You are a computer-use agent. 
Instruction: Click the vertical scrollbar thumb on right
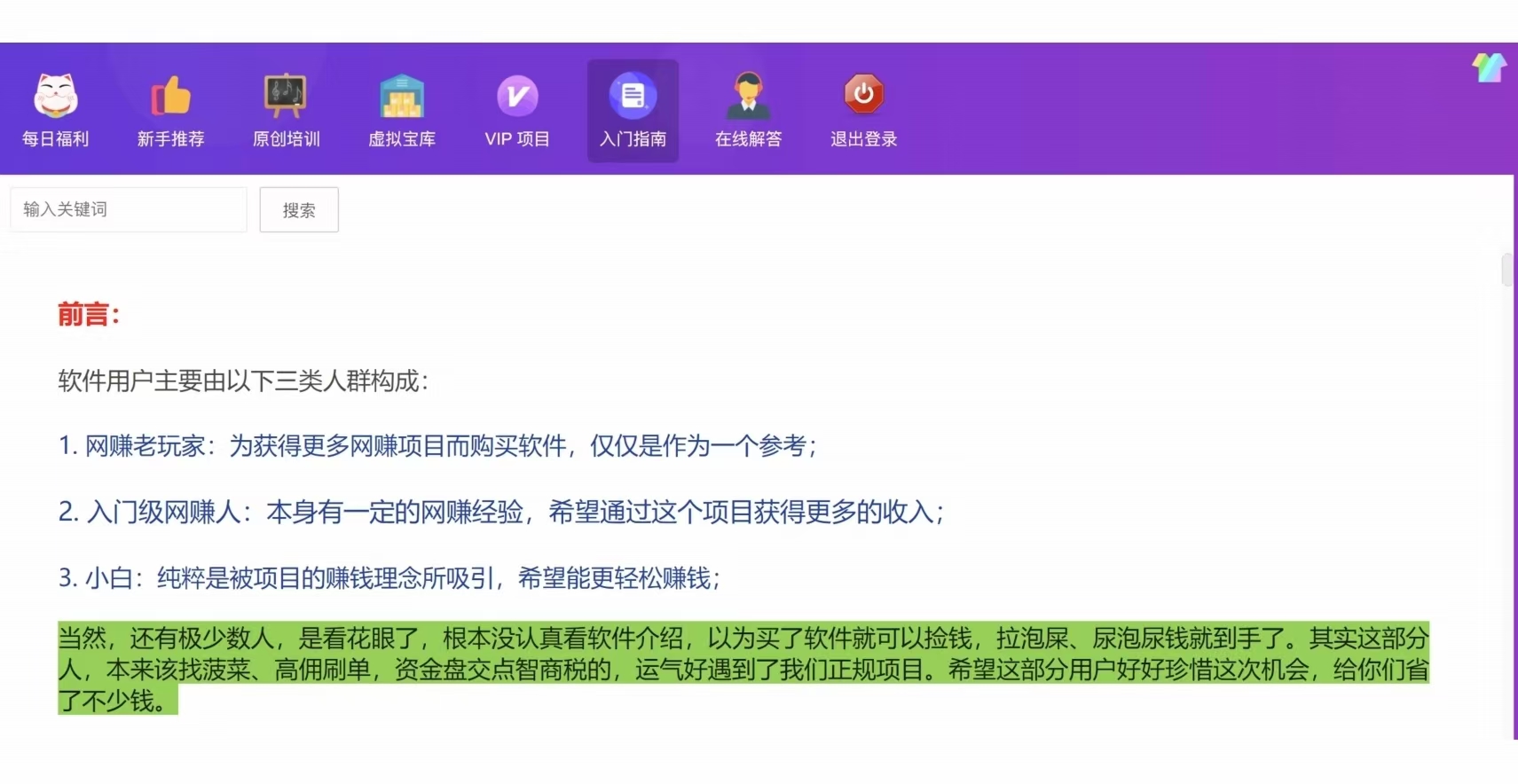[x=1507, y=270]
